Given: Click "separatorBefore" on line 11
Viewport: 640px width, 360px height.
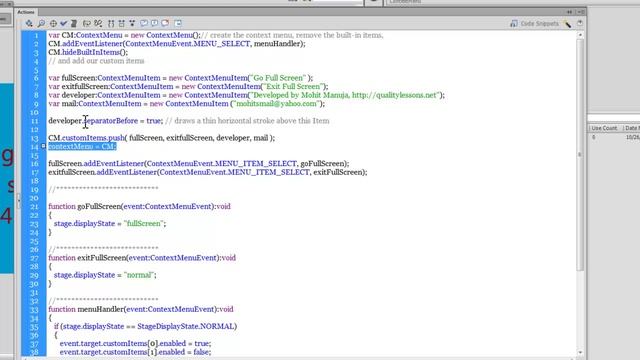Looking at the screenshot, I should [111, 120].
